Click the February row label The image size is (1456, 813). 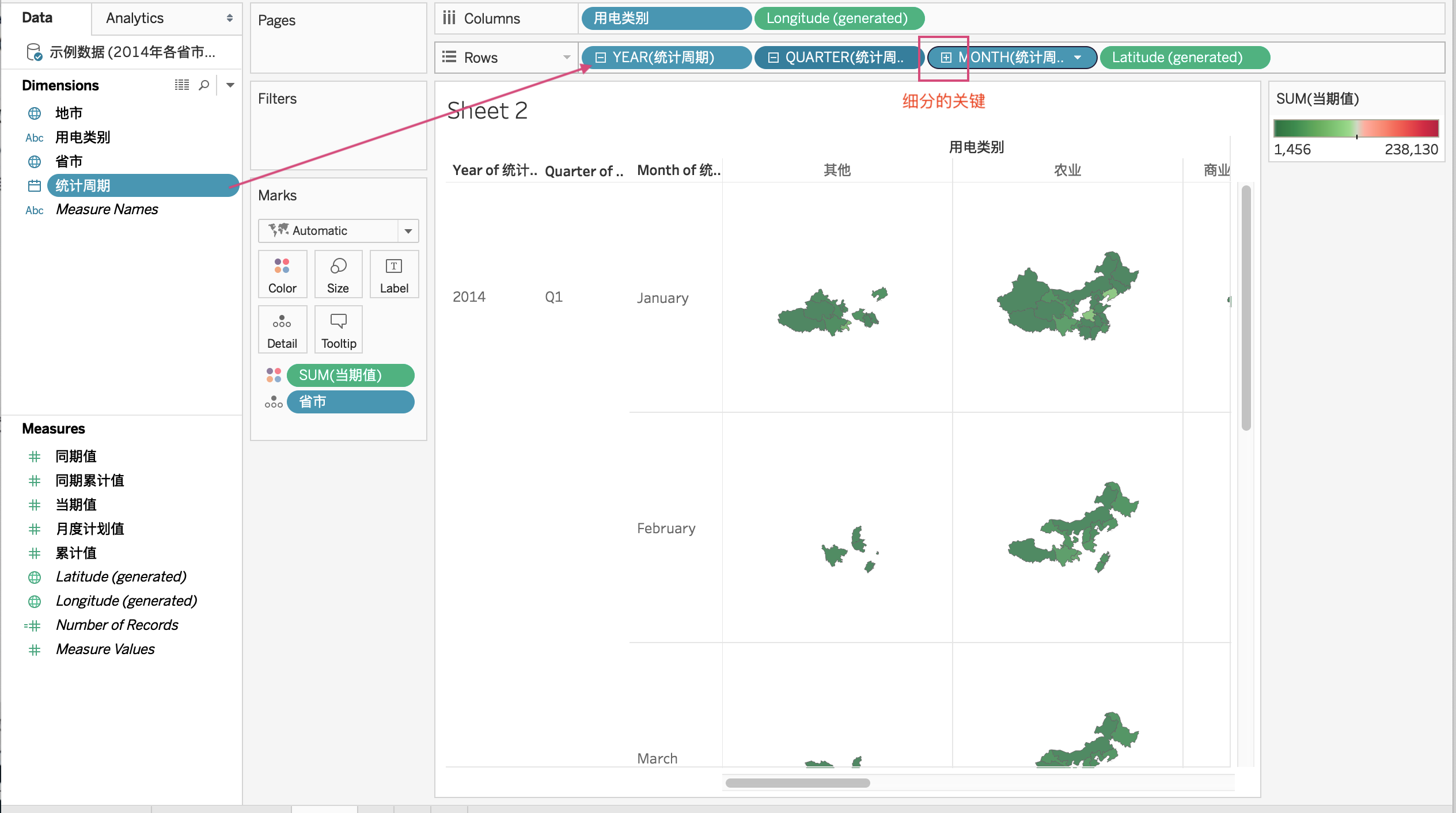(x=666, y=528)
